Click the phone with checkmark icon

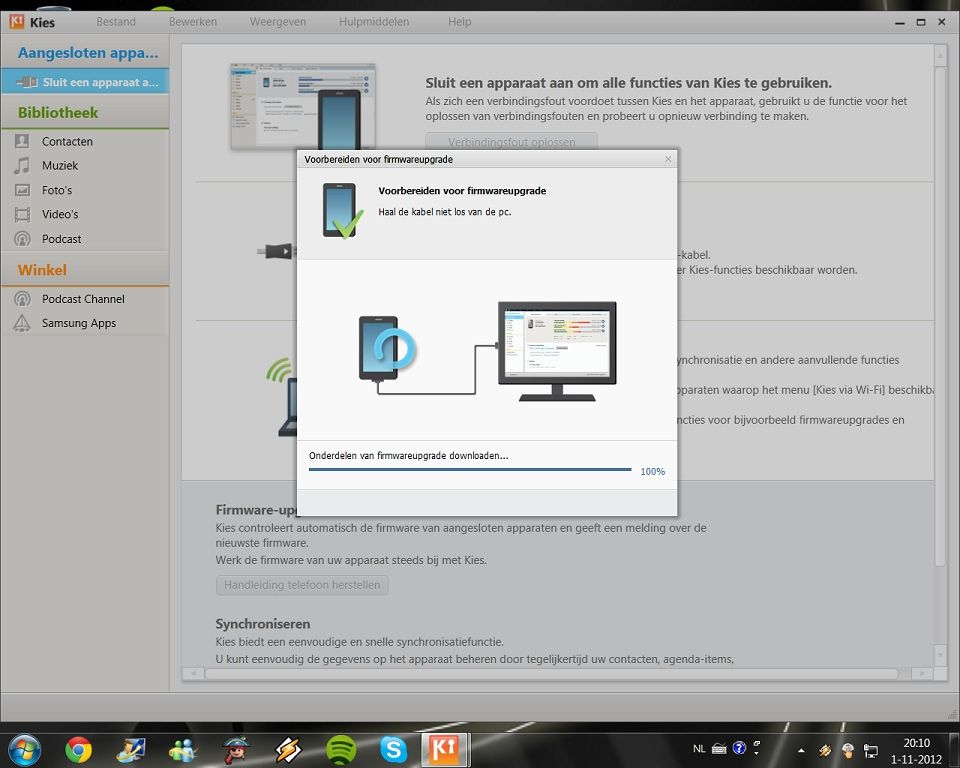coord(342,211)
